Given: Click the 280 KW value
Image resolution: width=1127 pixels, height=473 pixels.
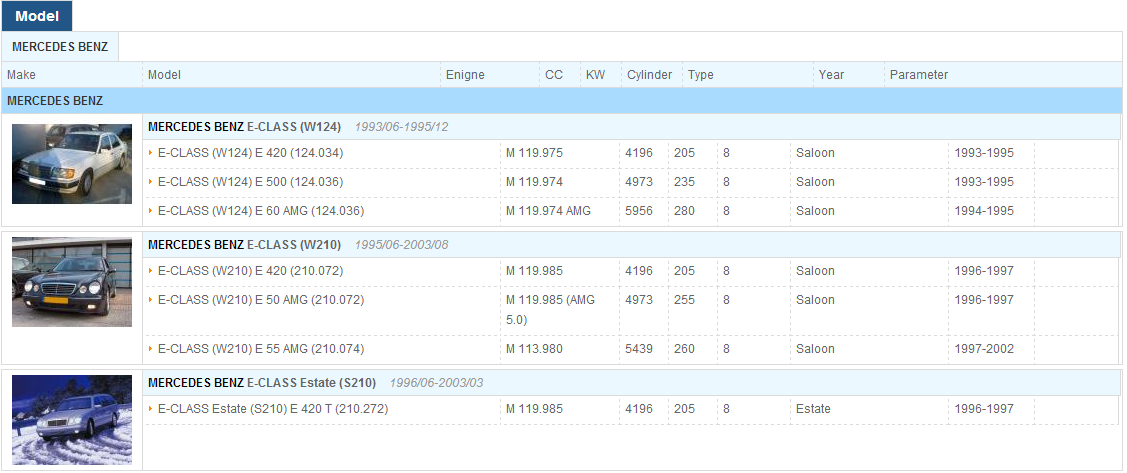Looking at the screenshot, I should click(x=684, y=211).
